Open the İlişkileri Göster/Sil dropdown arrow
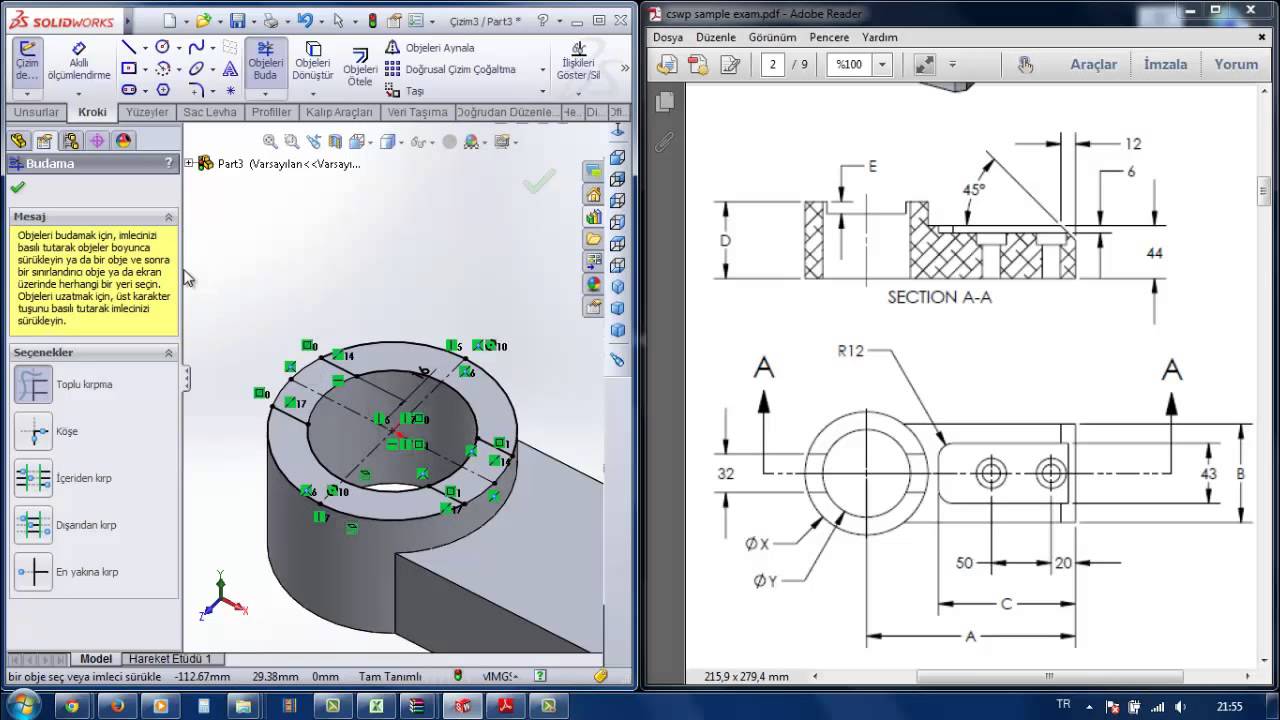Viewport: 1280px width, 720px height. click(x=578, y=94)
